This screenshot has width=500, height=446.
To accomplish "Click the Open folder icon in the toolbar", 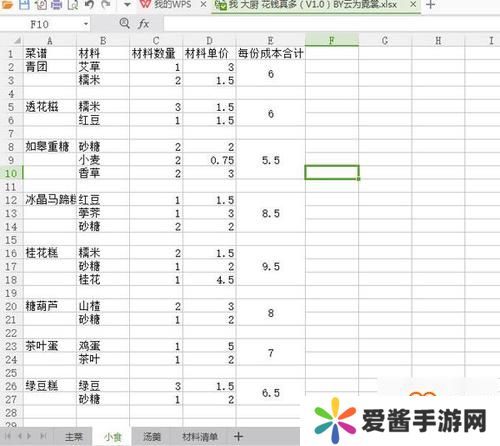I will pos(7,4).
